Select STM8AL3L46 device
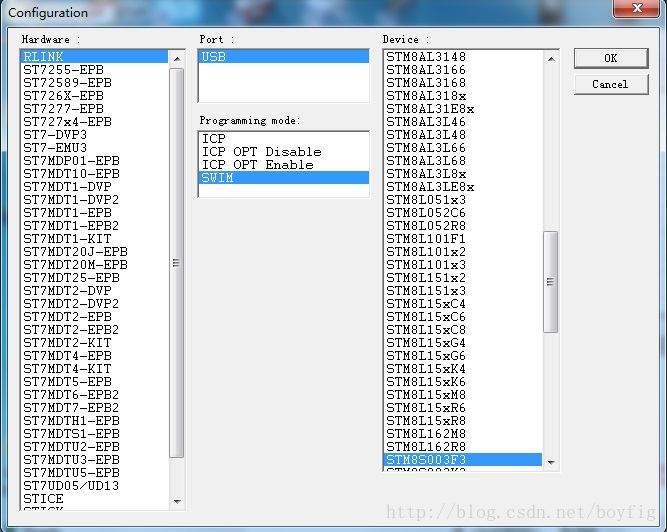Screen dimensions: 667x532 pos(463,122)
